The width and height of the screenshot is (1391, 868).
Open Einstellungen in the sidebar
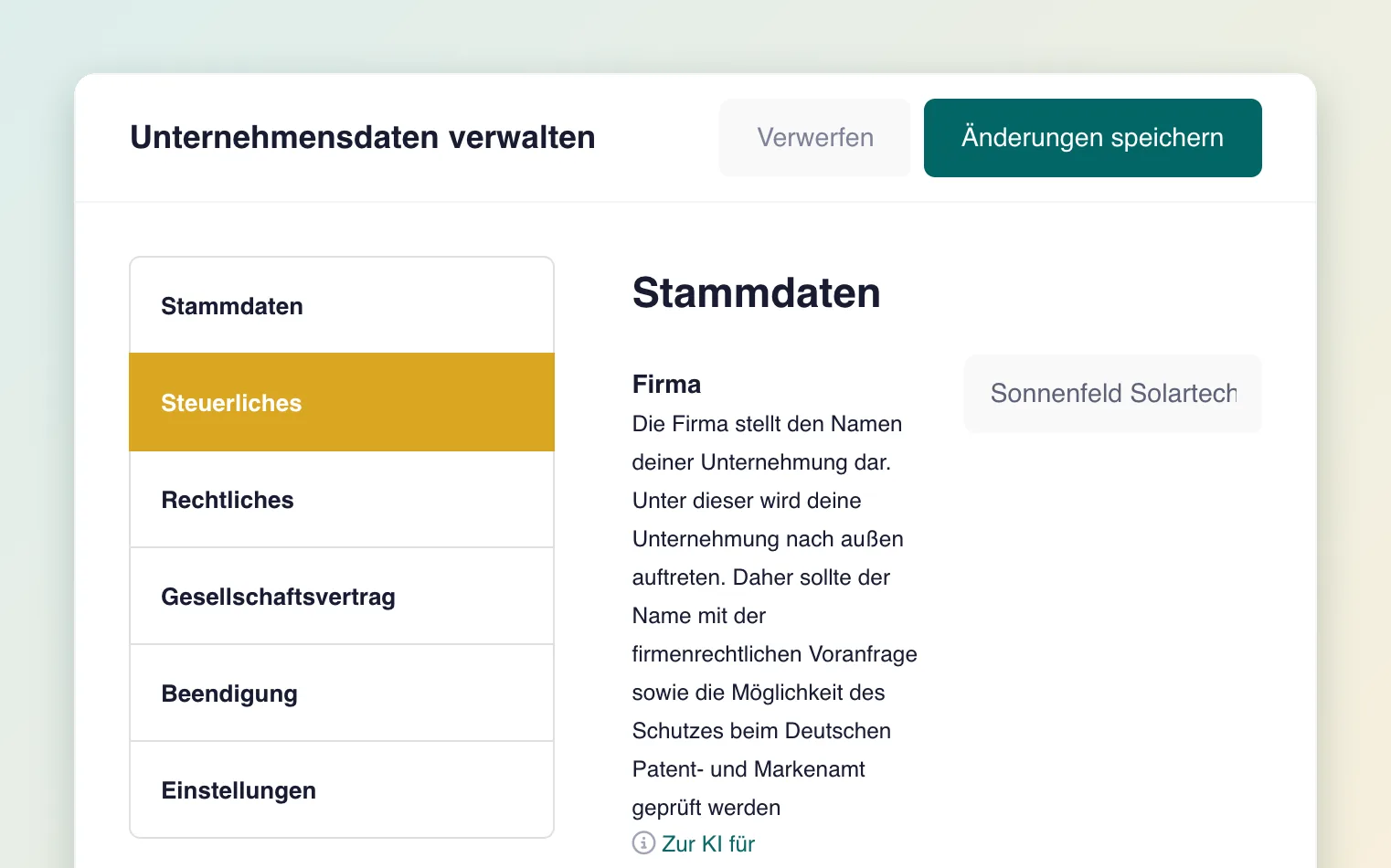(x=342, y=790)
